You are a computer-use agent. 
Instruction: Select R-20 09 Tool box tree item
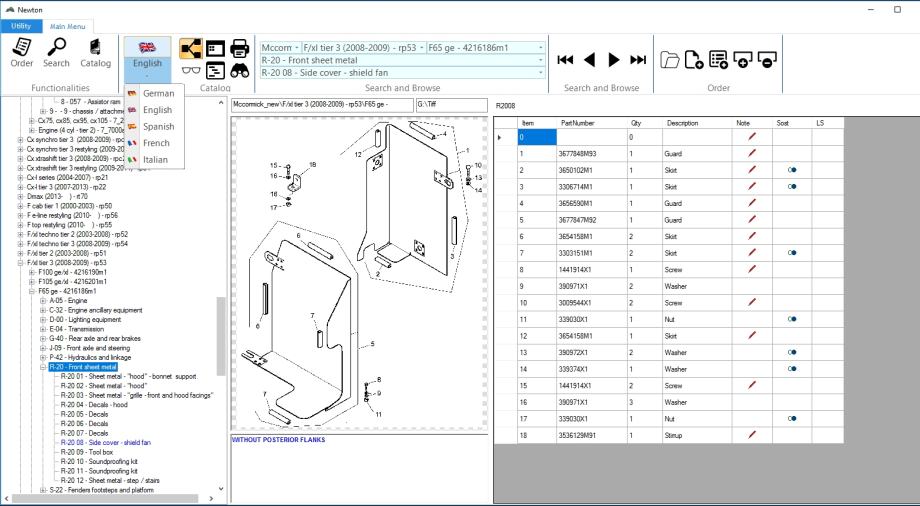(x=86, y=451)
